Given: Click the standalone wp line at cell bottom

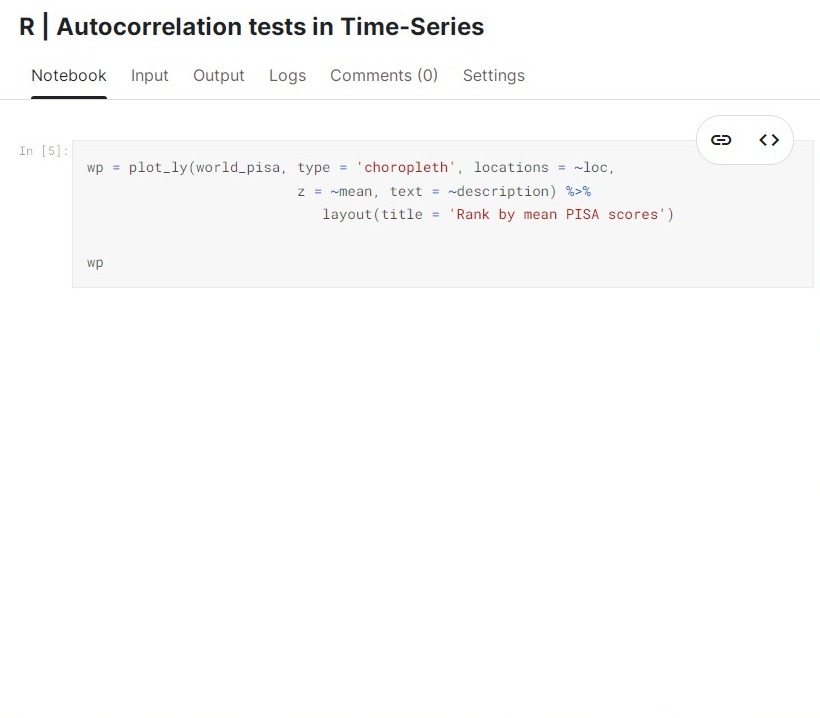Looking at the screenshot, I should click(x=95, y=263).
